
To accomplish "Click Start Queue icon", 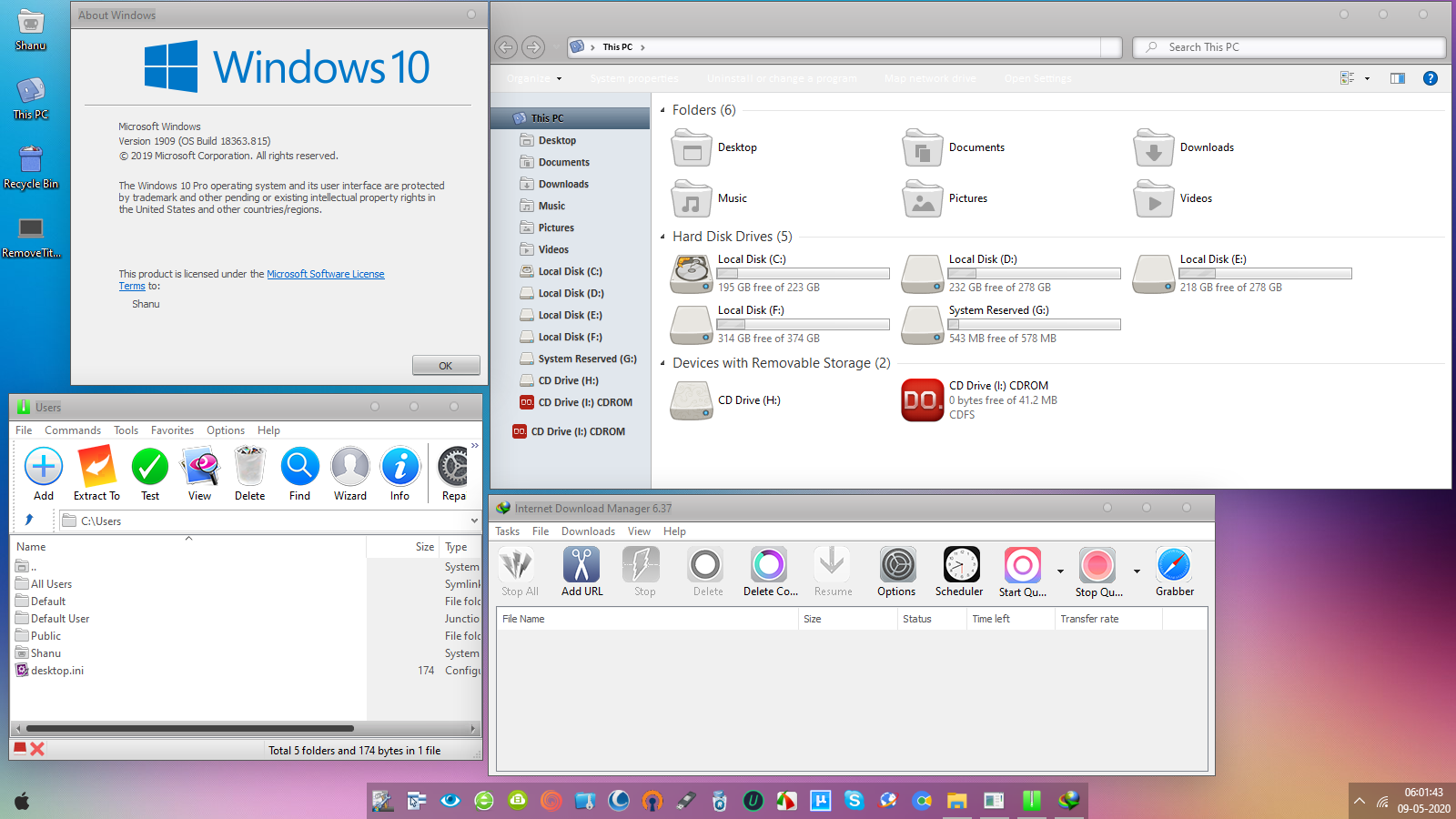I will coord(1022,565).
